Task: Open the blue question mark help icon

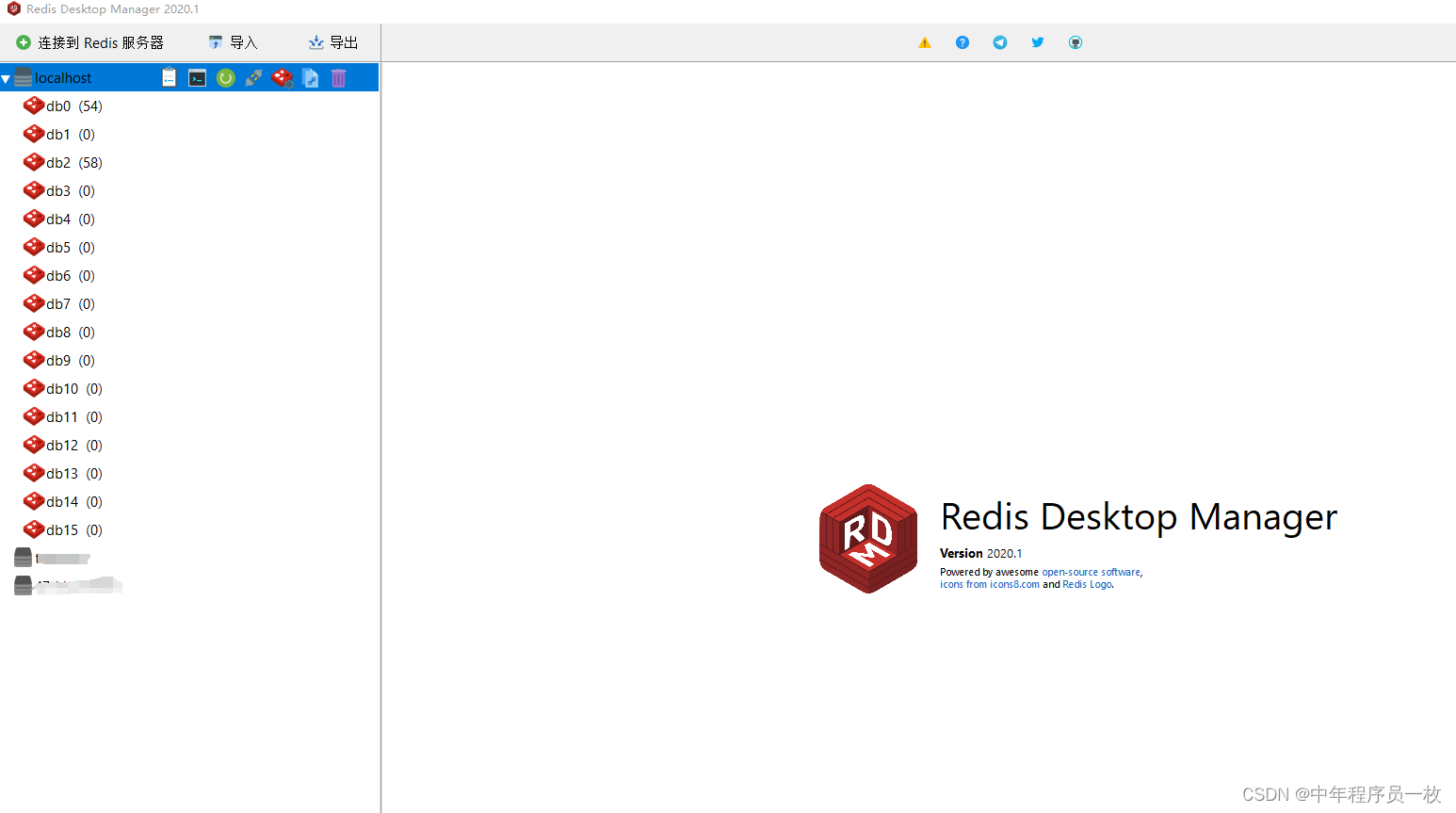Action: pos(963,42)
